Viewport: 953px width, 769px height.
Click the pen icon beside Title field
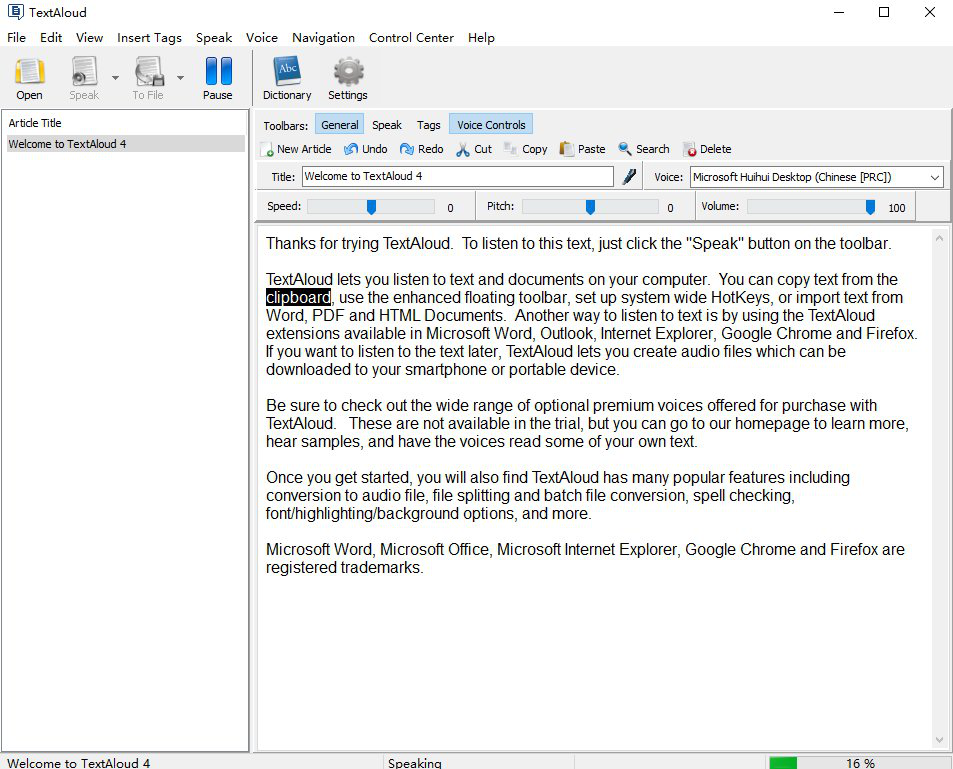(x=629, y=177)
